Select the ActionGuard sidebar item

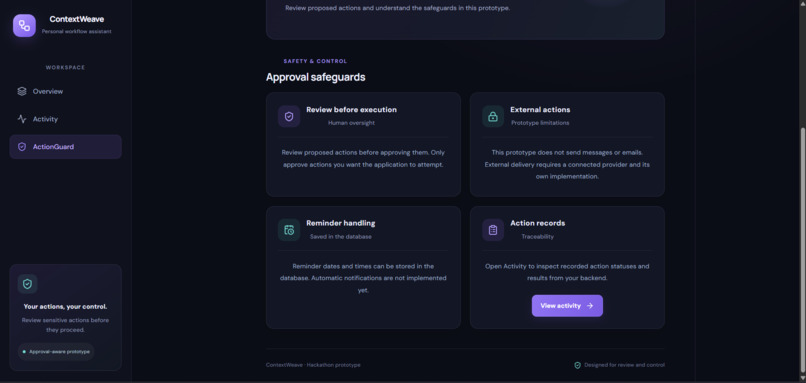point(65,147)
